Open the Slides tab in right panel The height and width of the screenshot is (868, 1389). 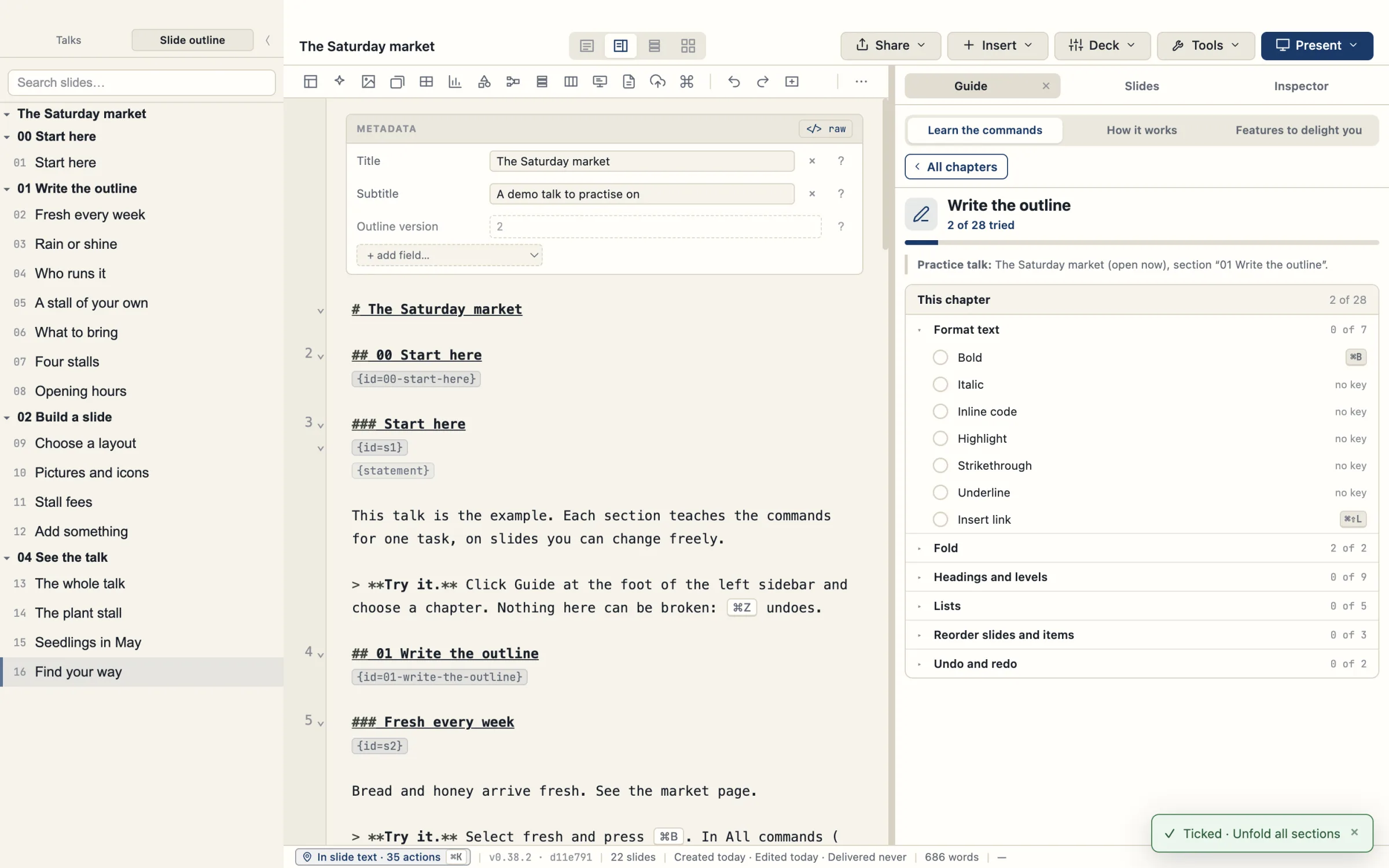click(1141, 86)
